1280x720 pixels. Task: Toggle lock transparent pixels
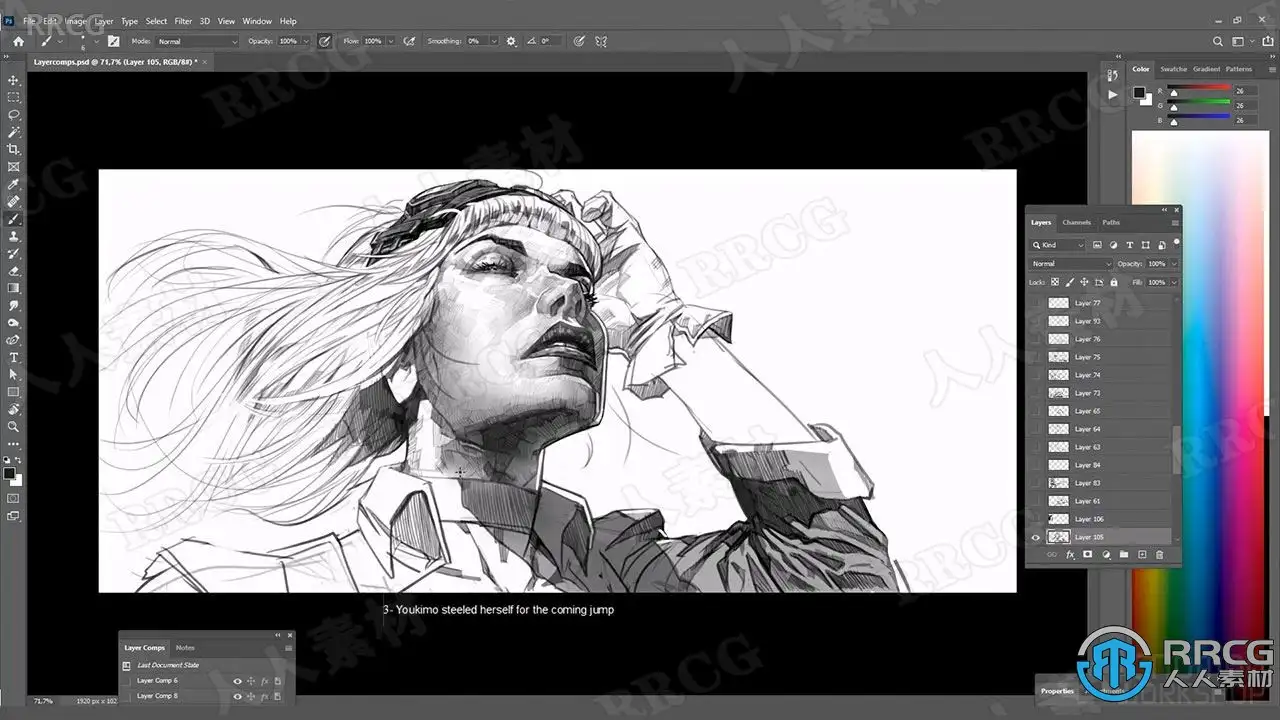coord(1055,282)
